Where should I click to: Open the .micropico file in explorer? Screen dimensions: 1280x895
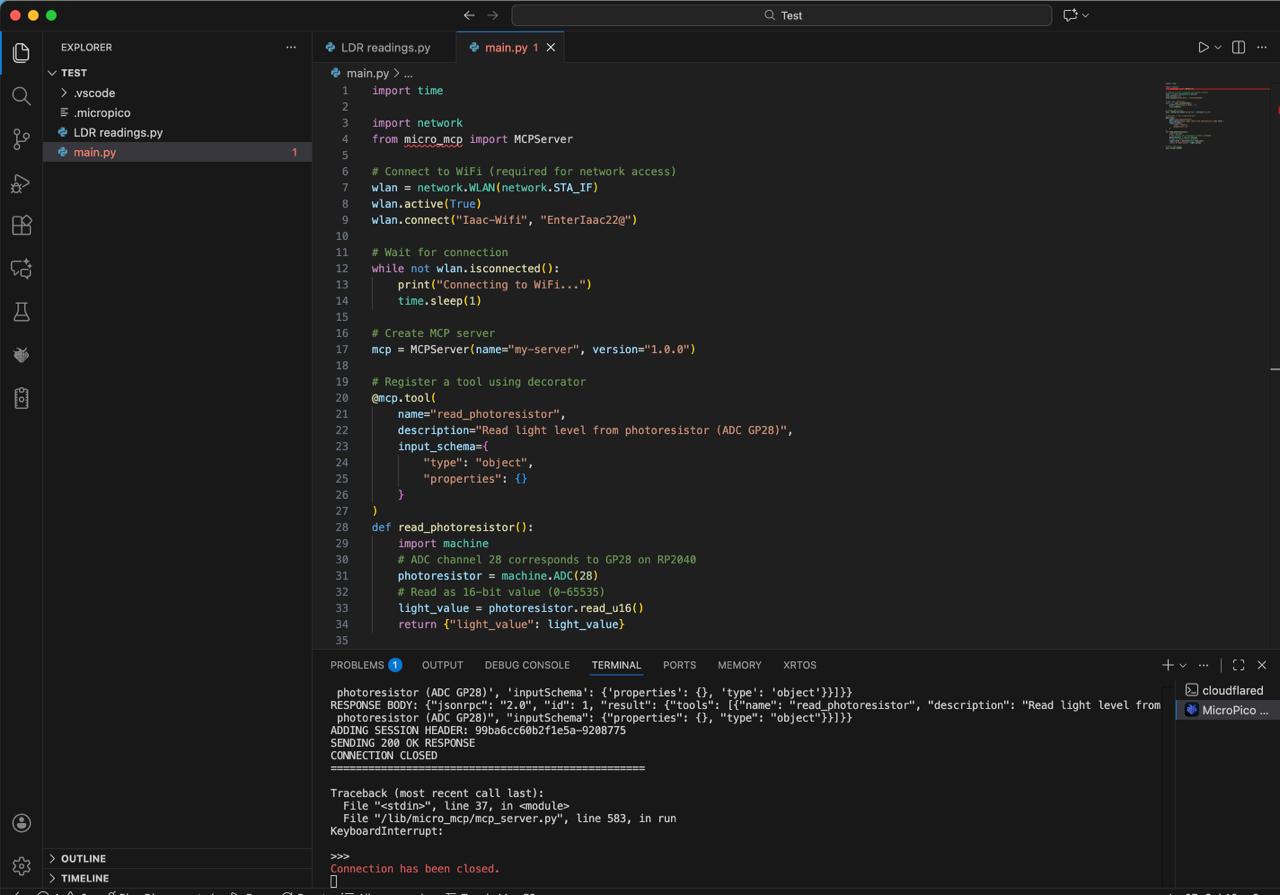(x=102, y=113)
